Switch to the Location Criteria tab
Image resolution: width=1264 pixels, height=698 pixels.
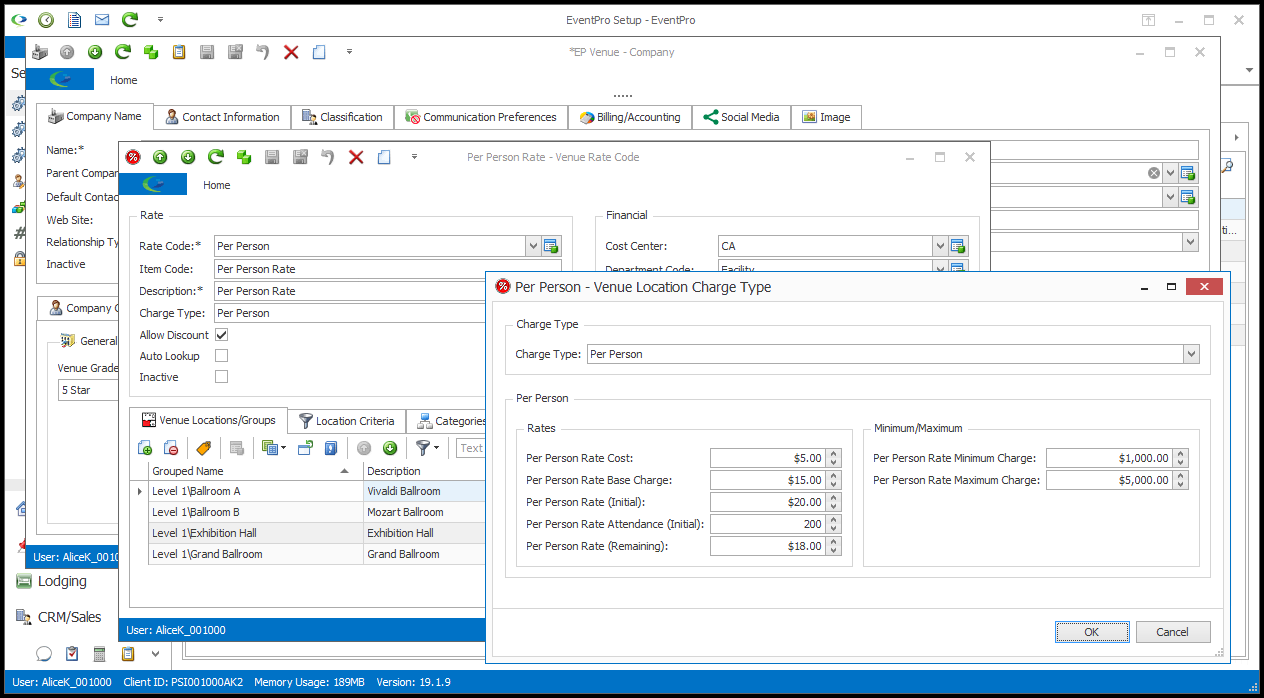pos(347,421)
